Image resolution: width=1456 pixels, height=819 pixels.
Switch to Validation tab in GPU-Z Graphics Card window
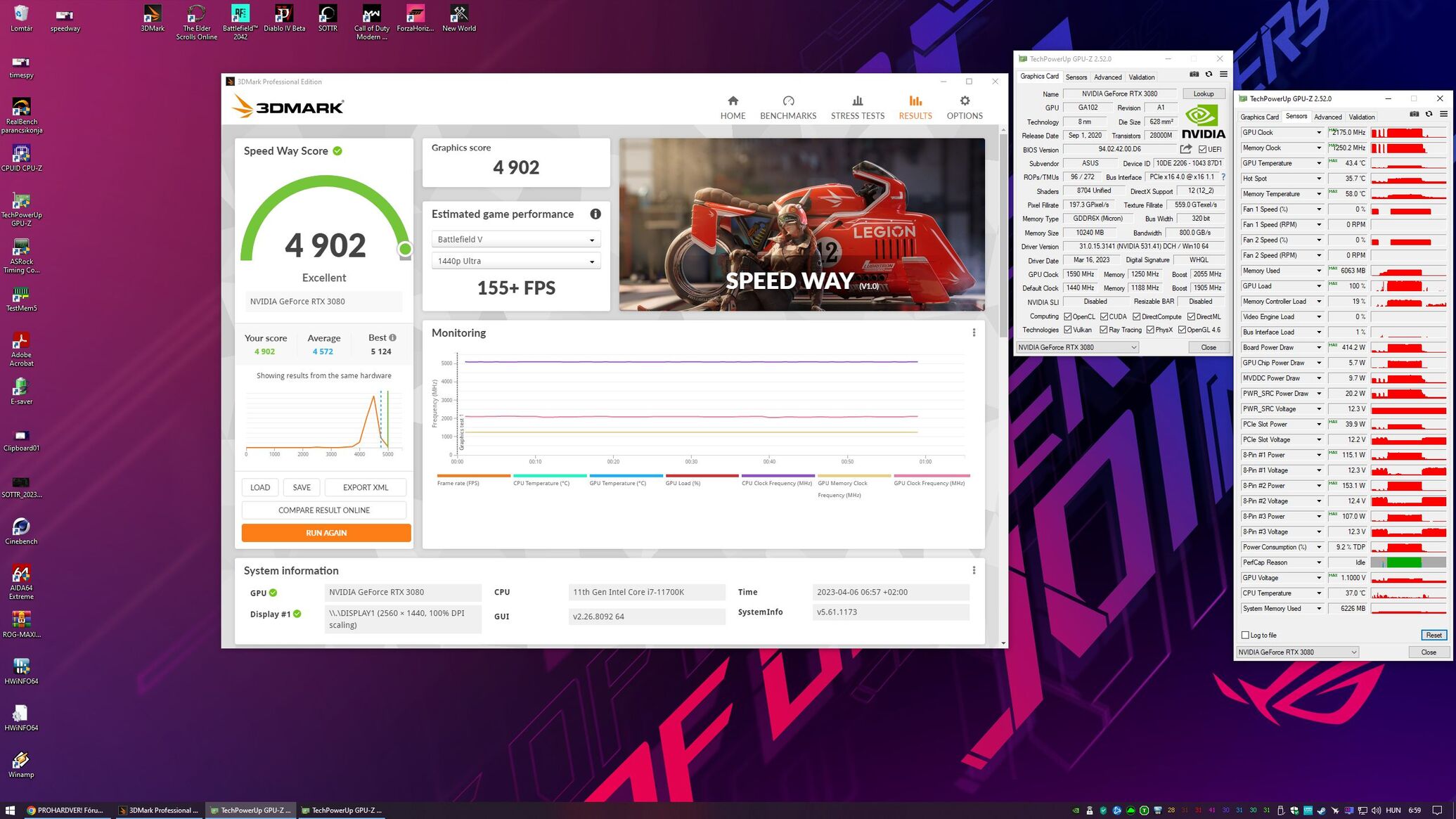pos(1141,77)
